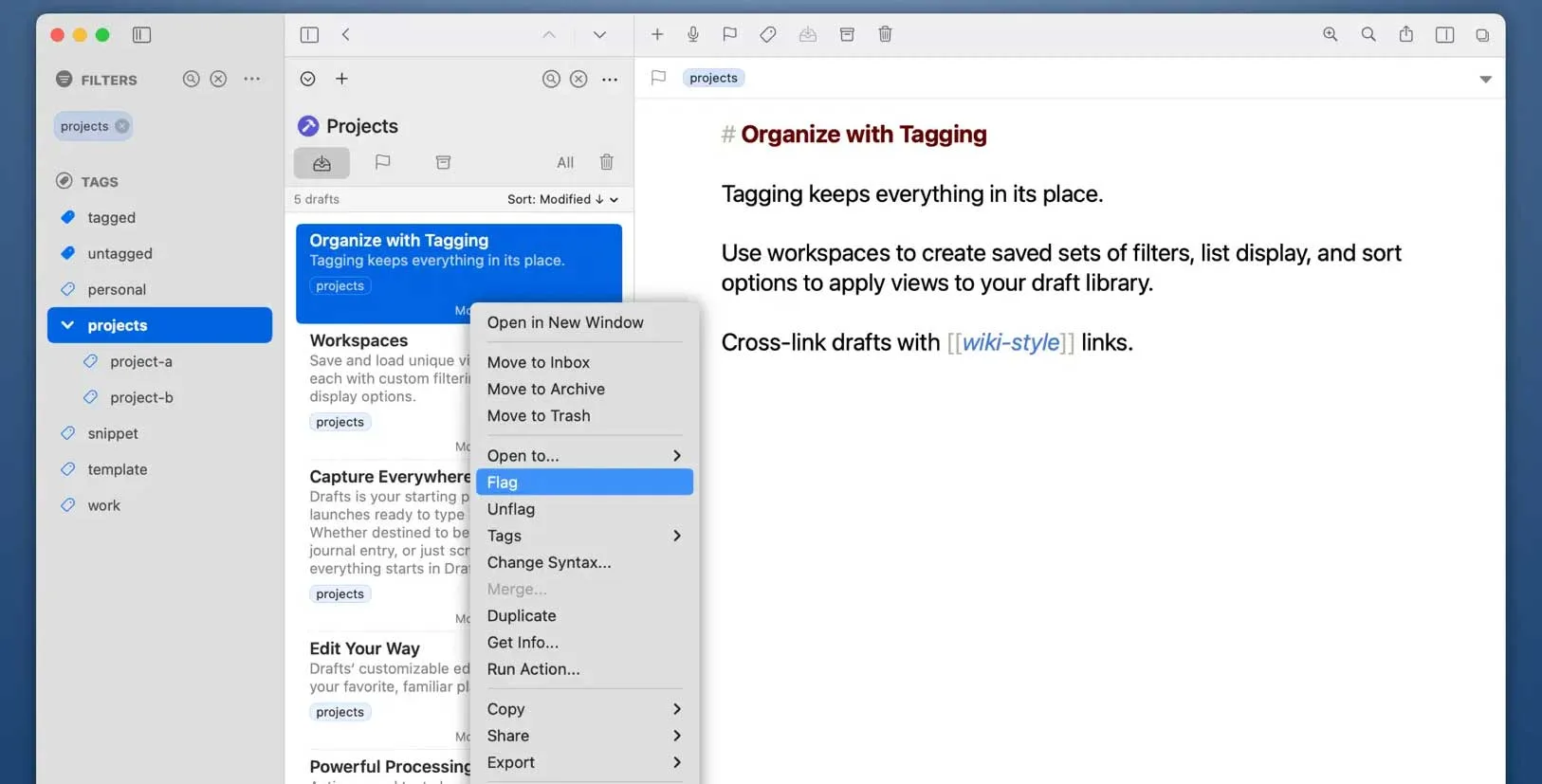Select Duplicate in the context menu
1542x784 pixels.
(x=522, y=616)
